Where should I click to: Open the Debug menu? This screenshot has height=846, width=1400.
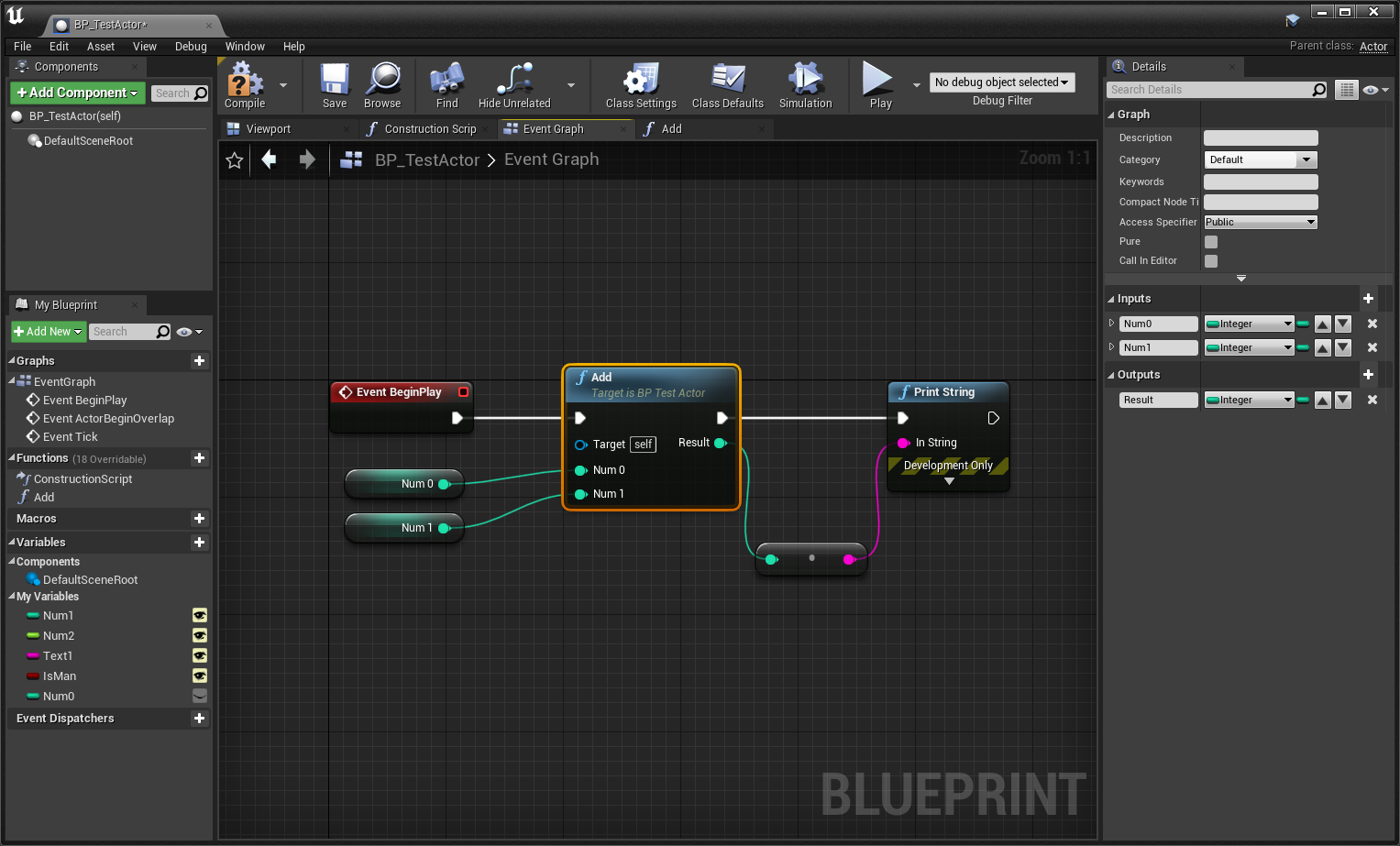pos(191,47)
